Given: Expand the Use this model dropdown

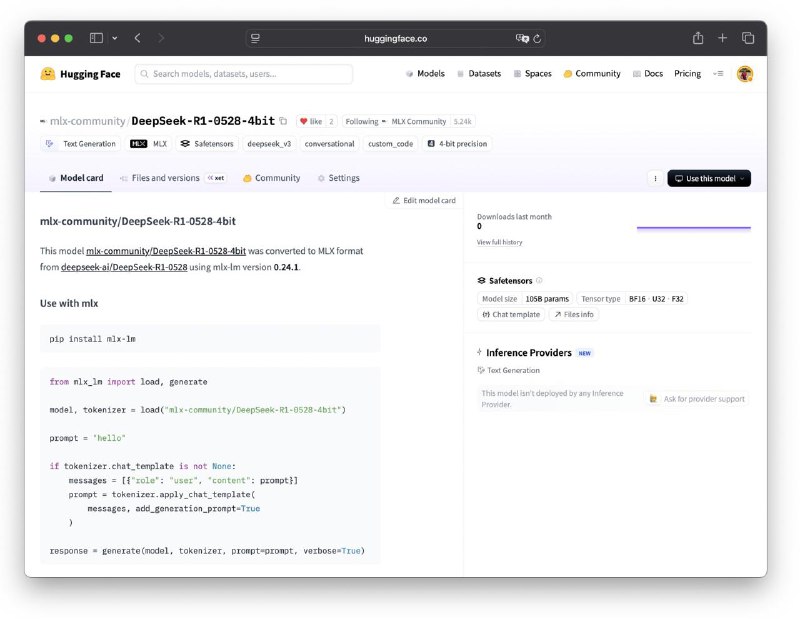Looking at the screenshot, I should [709, 178].
